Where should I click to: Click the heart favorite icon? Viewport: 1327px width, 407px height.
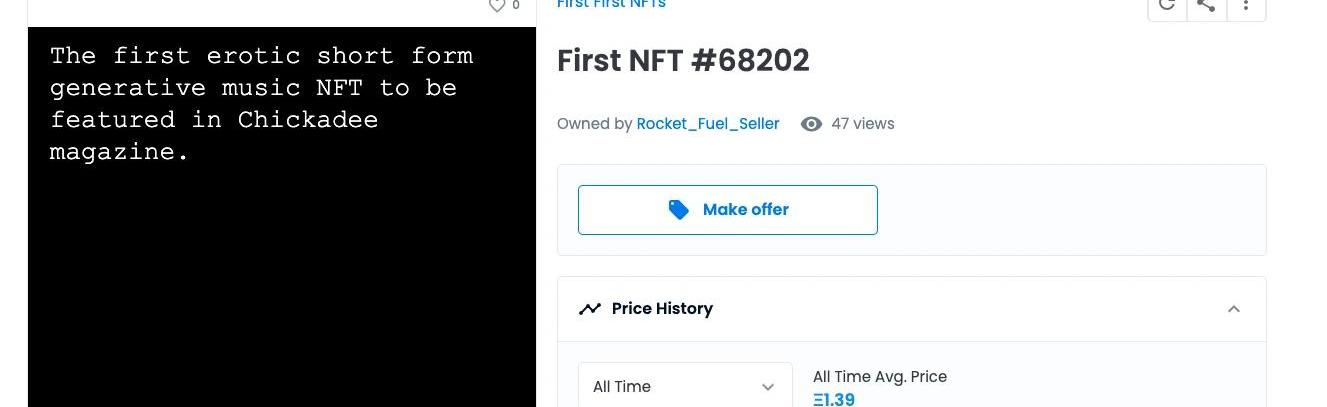pyautogui.click(x=496, y=6)
